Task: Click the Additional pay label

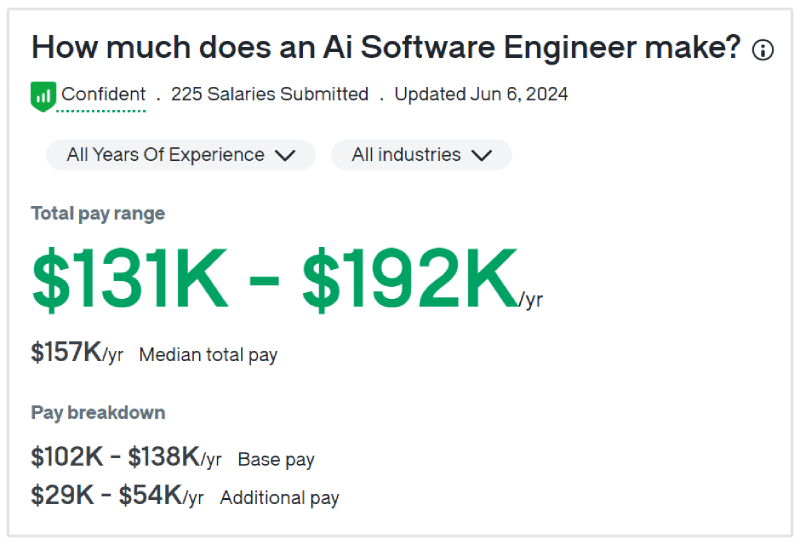Action: click(279, 498)
